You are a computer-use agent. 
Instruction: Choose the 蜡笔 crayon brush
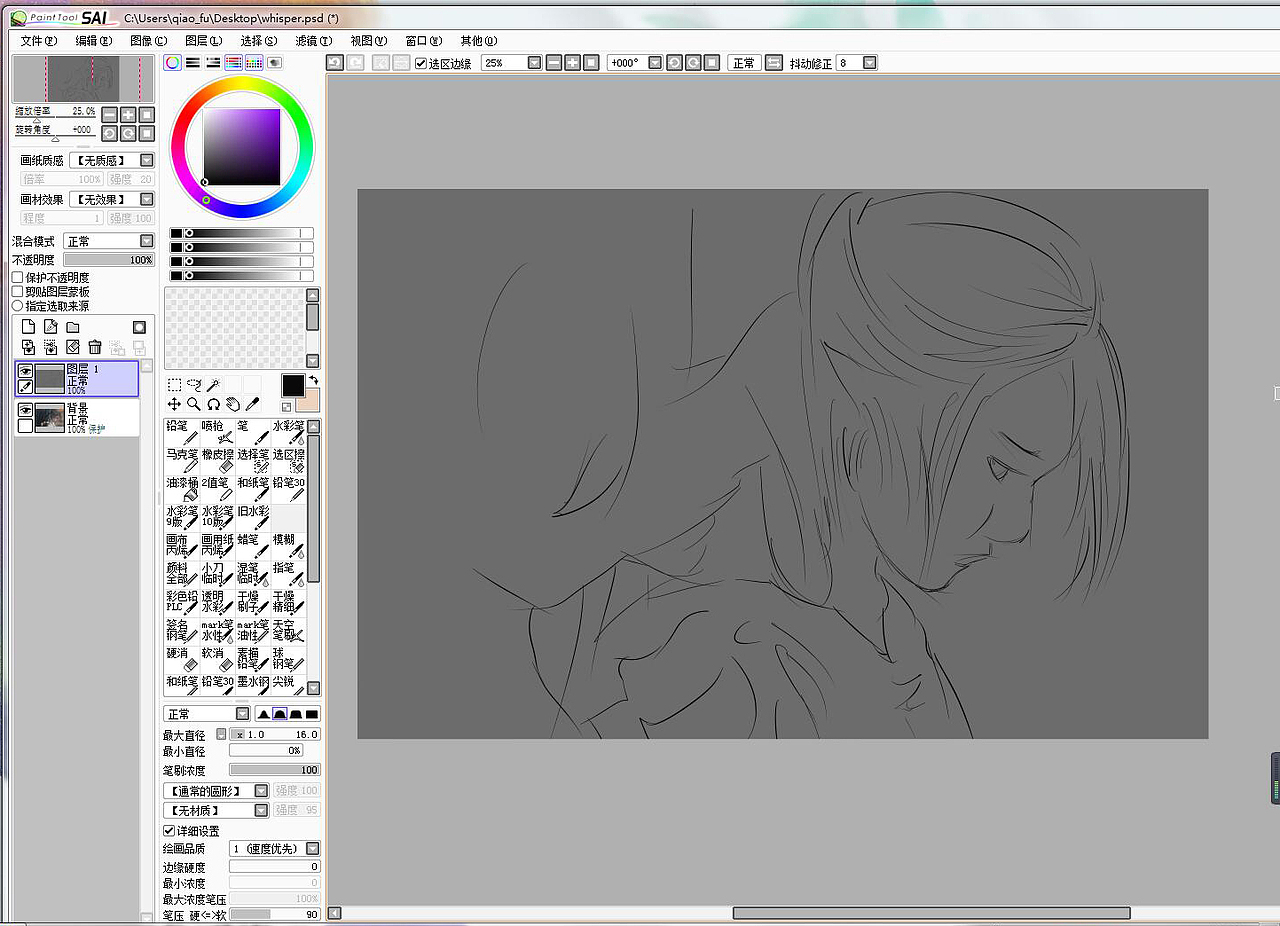tap(253, 545)
